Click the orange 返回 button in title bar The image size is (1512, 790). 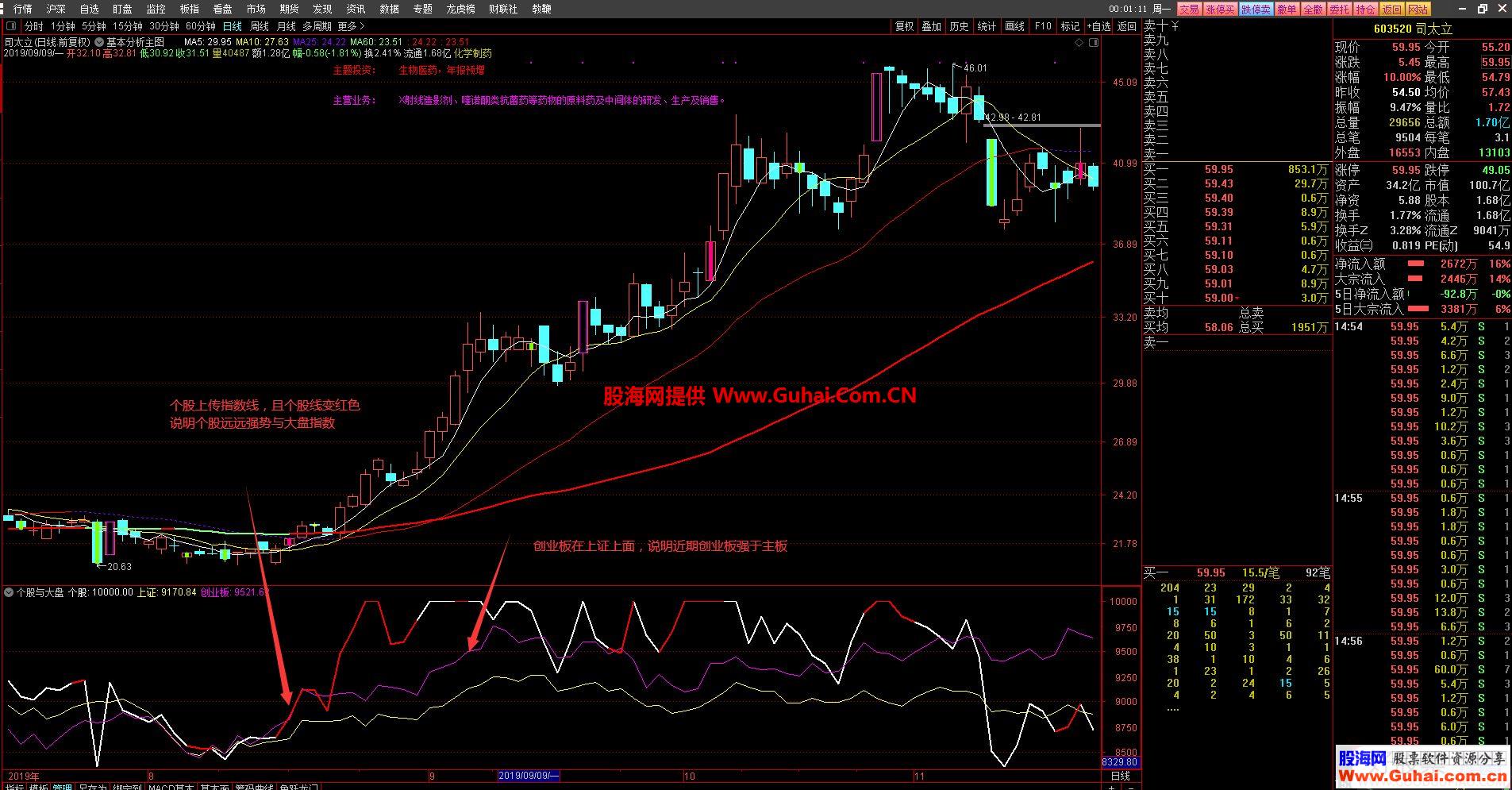click(1391, 9)
